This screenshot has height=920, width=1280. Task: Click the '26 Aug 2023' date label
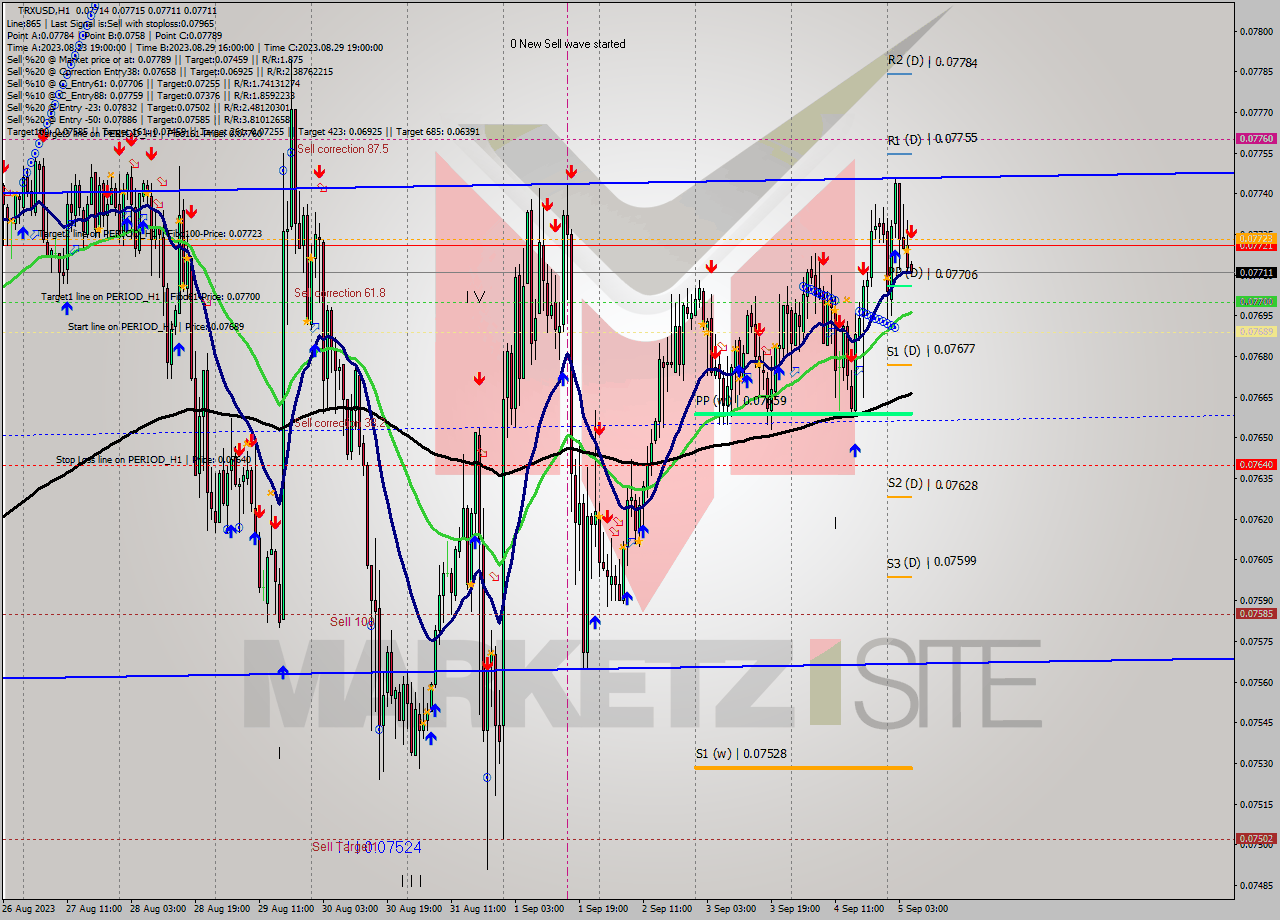29,909
